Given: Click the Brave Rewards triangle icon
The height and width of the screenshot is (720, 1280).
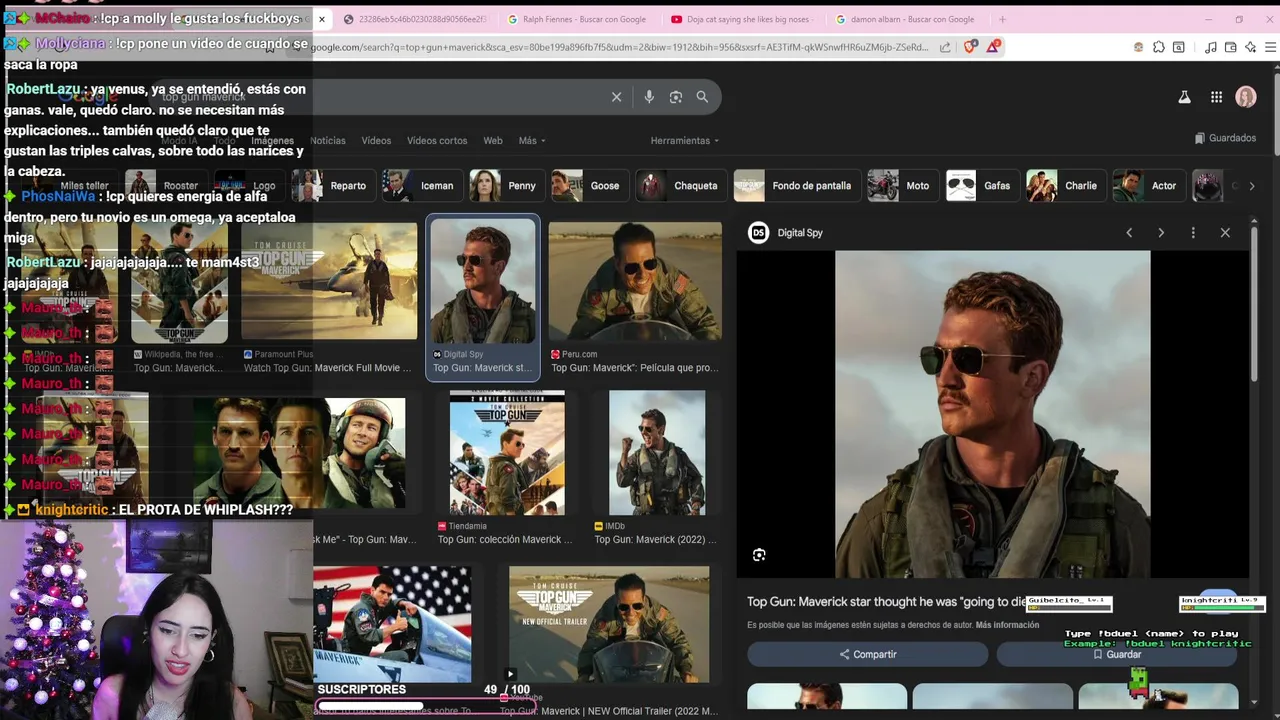Looking at the screenshot, I should coord(993,47).
